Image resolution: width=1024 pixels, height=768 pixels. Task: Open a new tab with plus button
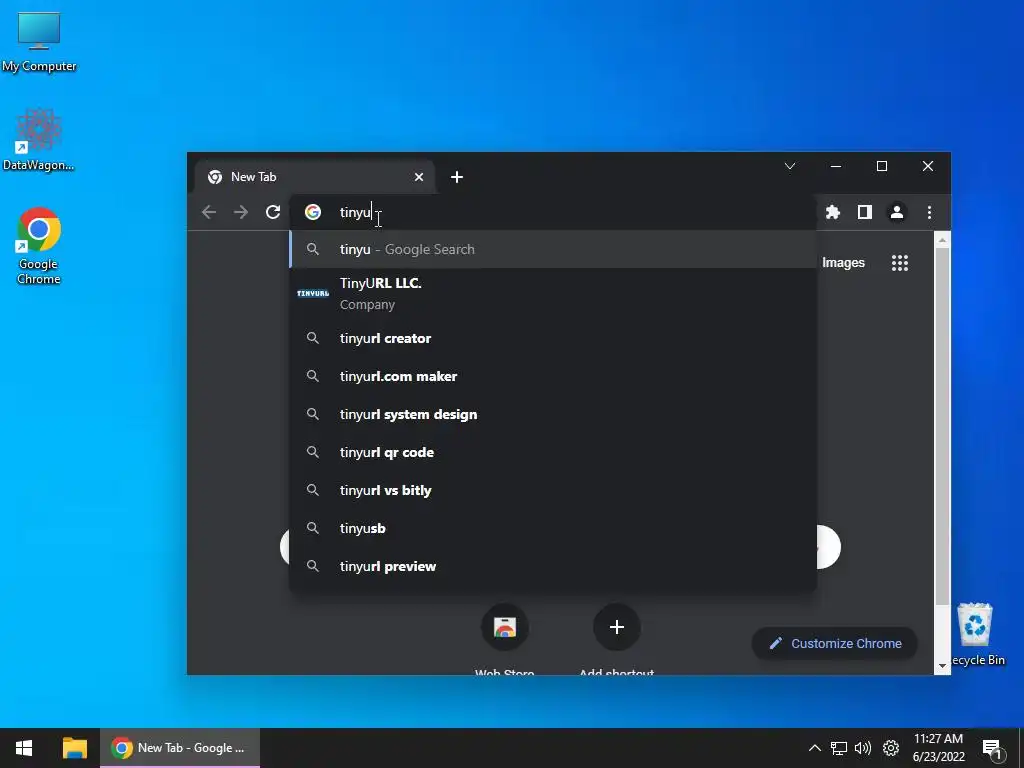click(456, 177)
